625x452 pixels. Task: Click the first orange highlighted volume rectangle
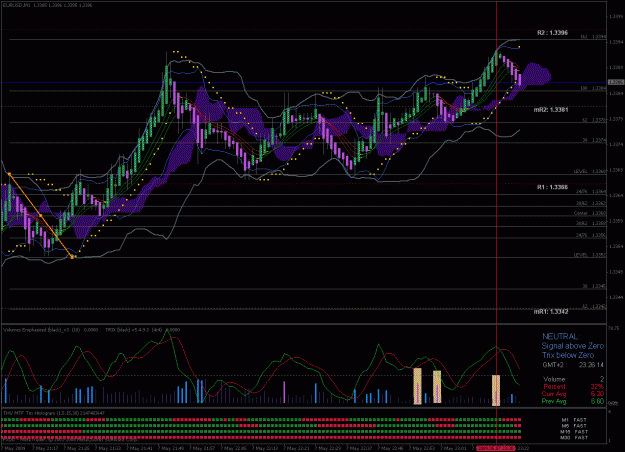click(417, 386)
